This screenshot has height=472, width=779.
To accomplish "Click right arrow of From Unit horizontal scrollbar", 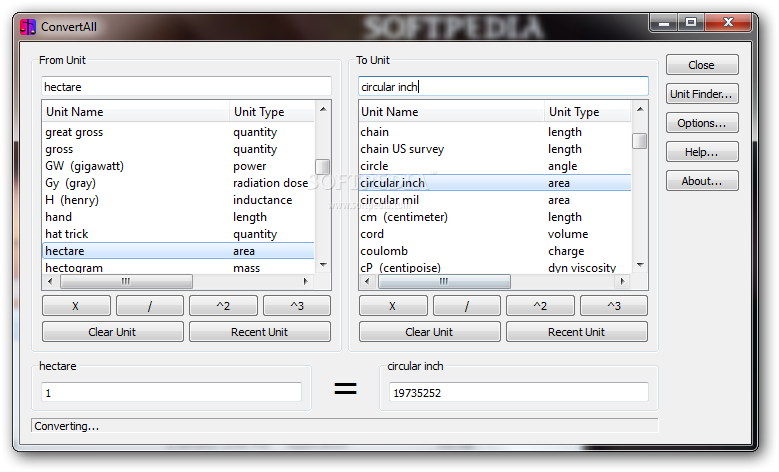I will coord(306,281).
